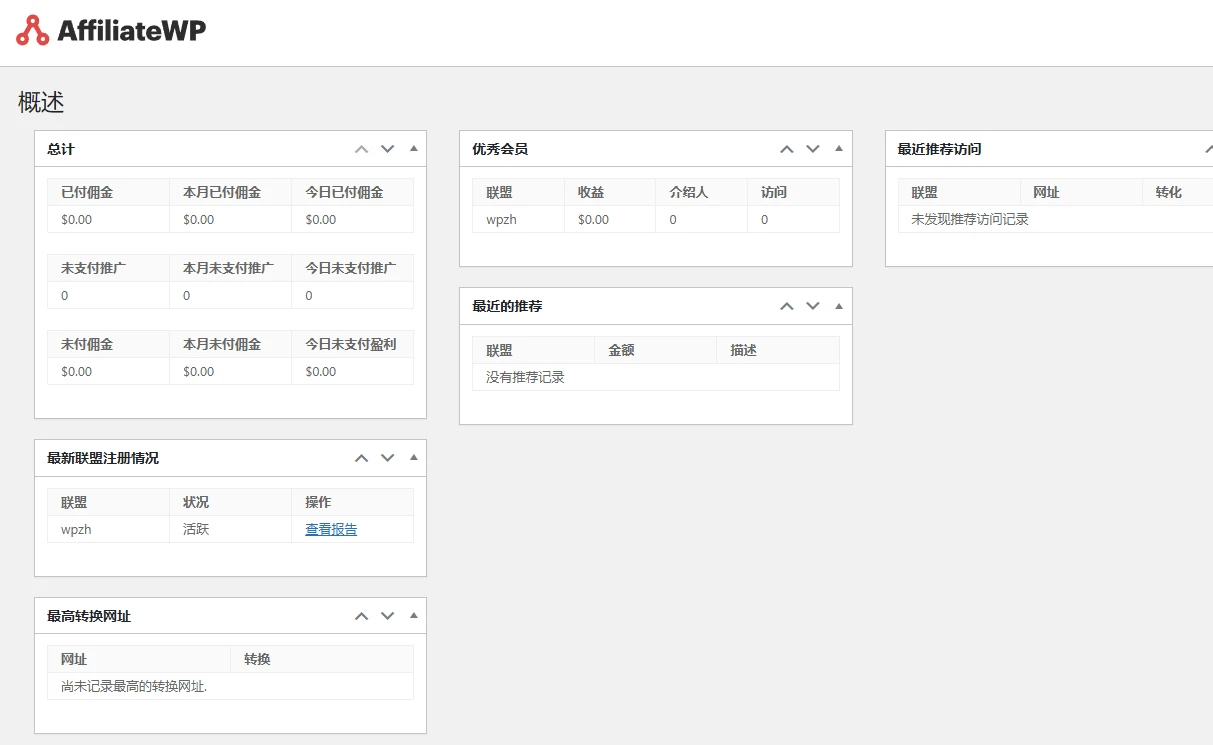Click the 最近推荐访问 panel title bar
This screenshot has width=1213, height=745.
[x=941, y=148]
